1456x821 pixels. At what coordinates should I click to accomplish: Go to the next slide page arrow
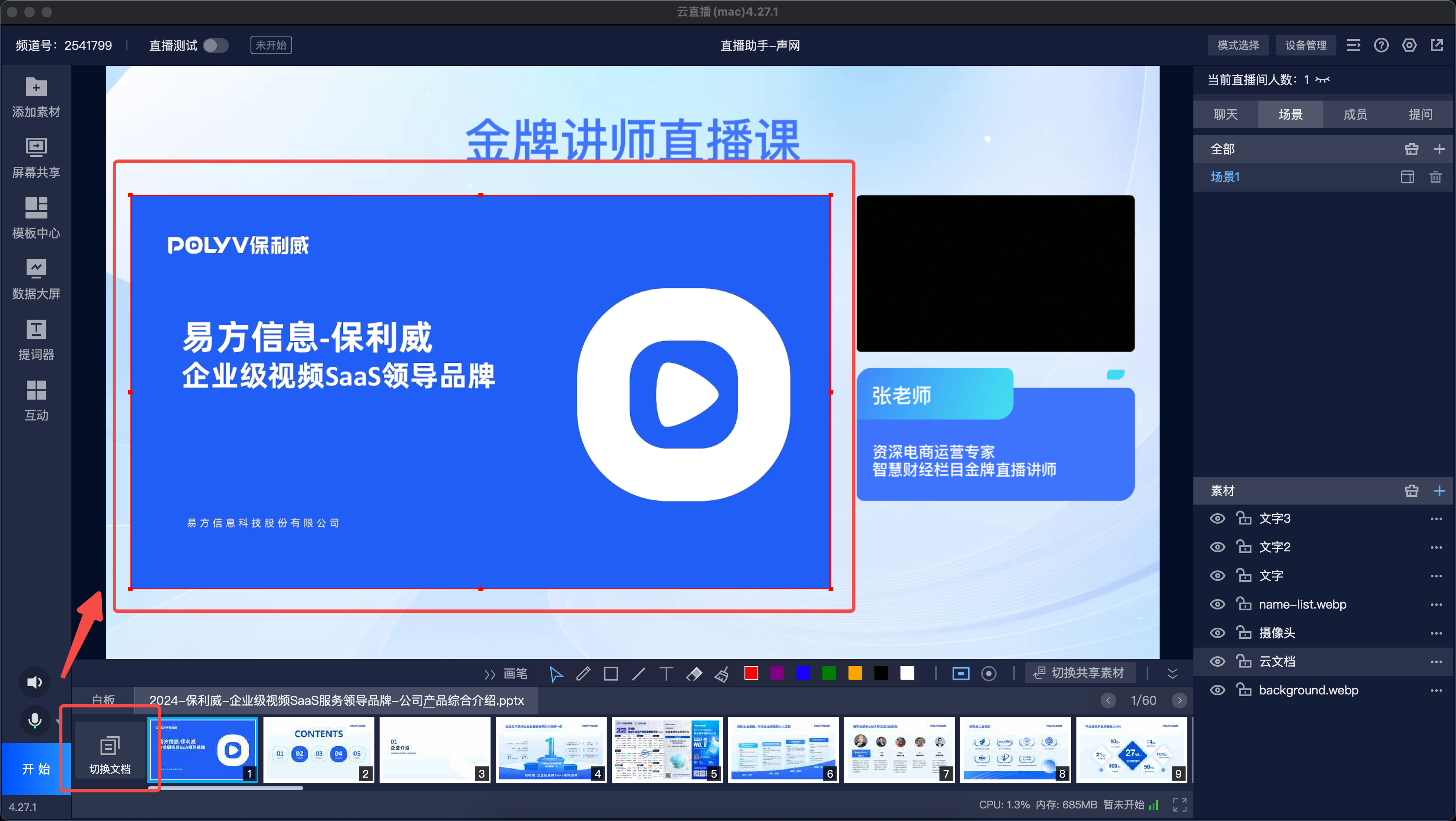coord(1180,700)
